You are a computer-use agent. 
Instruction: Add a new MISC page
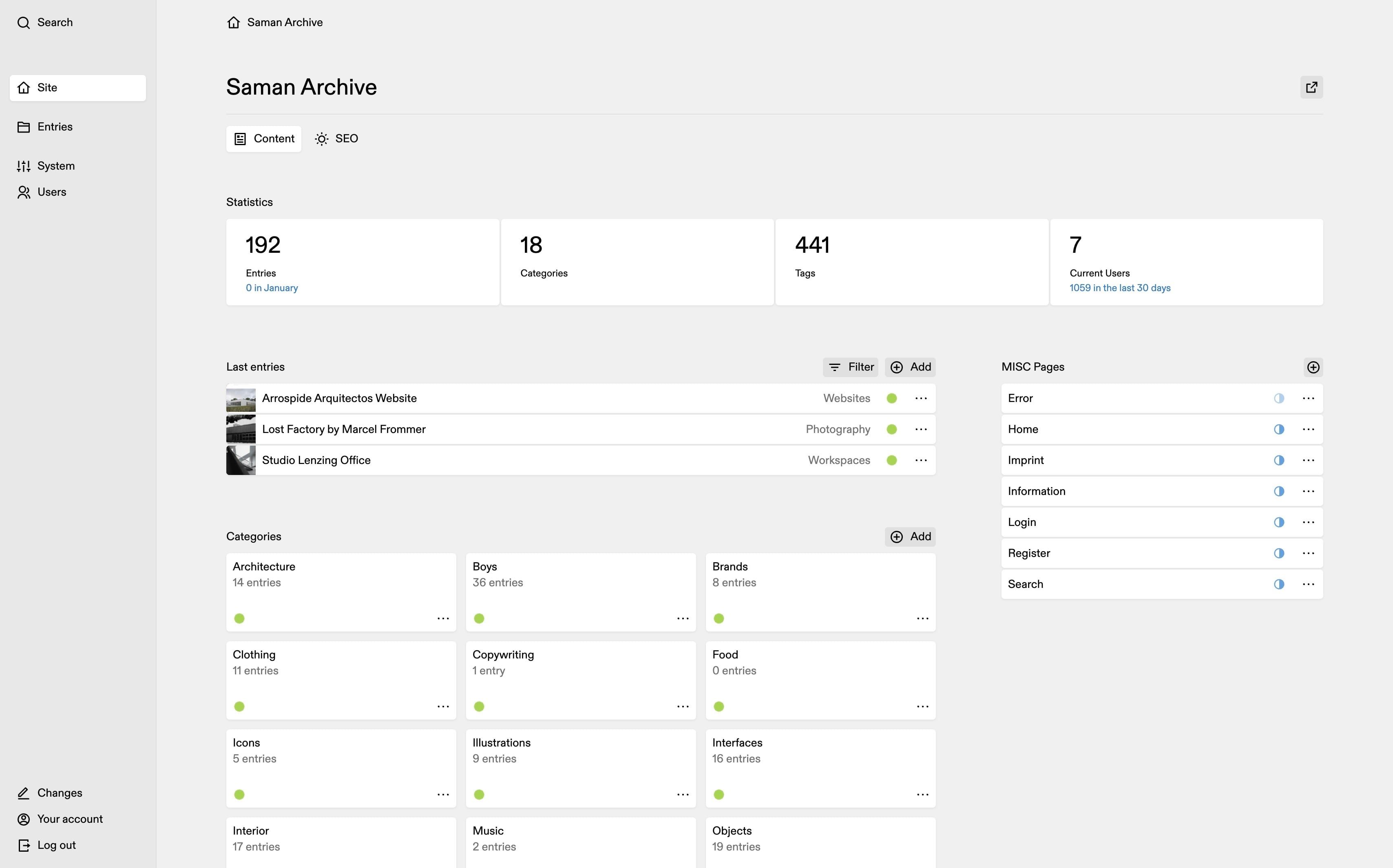click(x=1313, y=367)
